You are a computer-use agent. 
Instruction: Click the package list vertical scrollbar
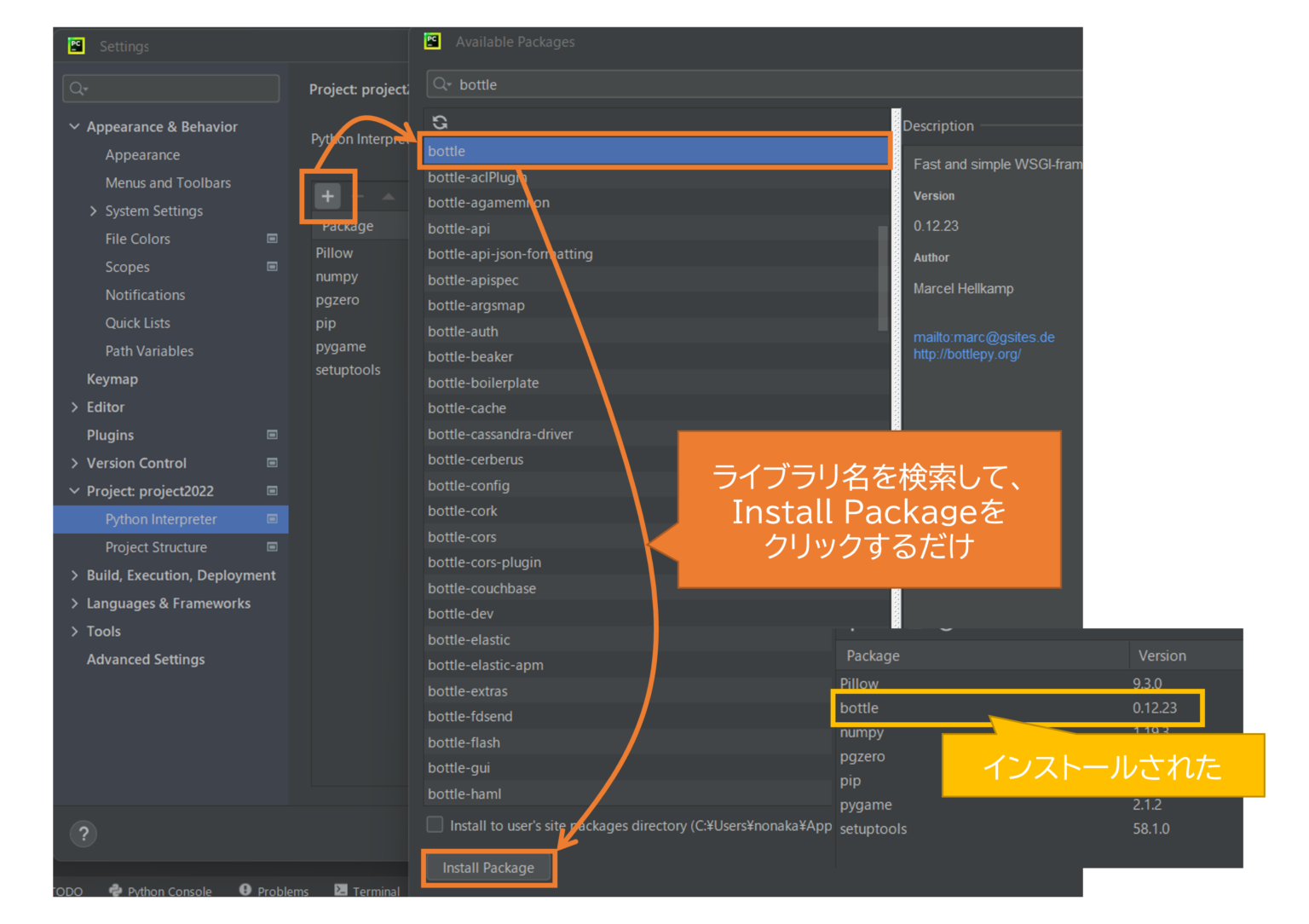[x=882, y=278]
